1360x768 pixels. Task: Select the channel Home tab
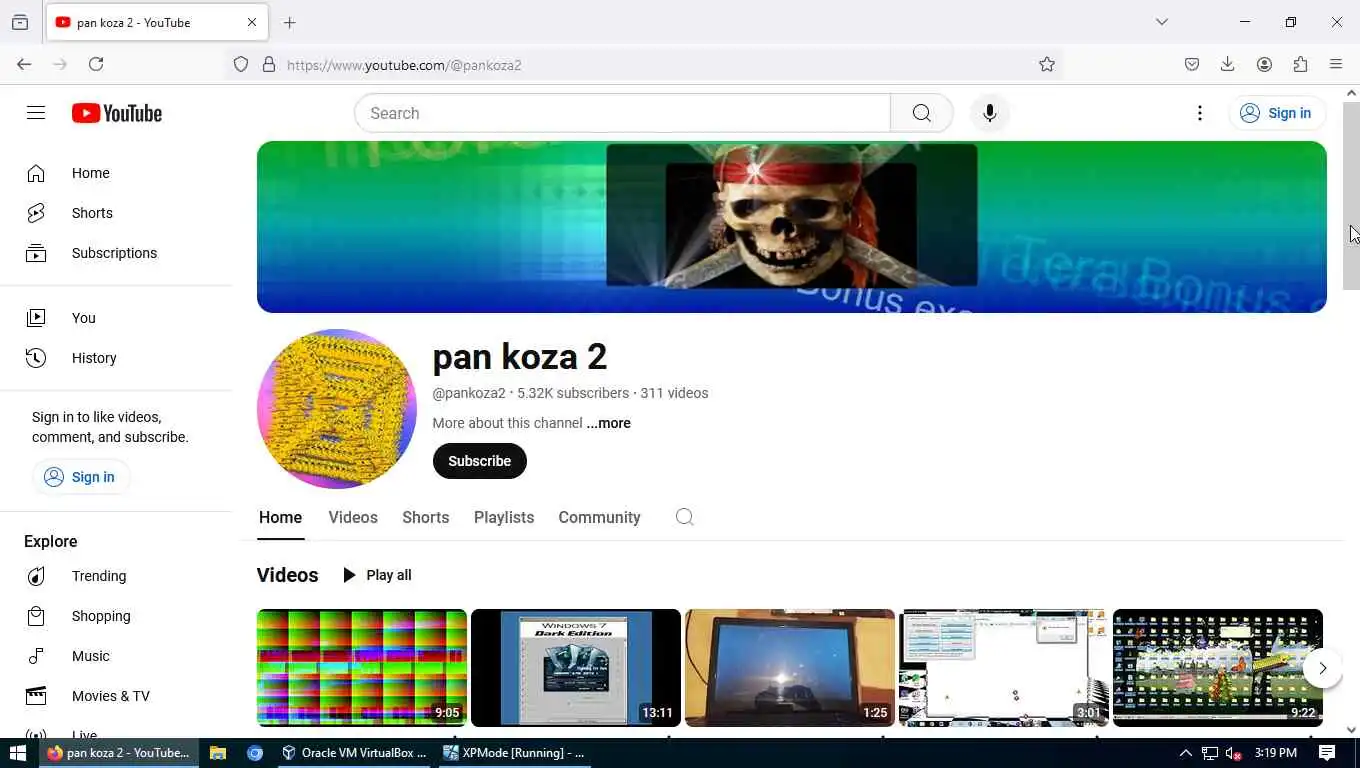(280, 517)
